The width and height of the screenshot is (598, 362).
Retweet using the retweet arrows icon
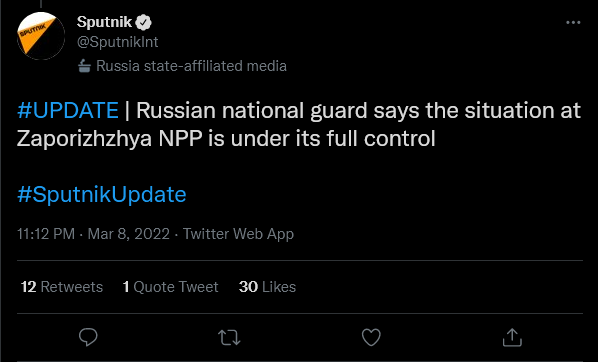229,338
